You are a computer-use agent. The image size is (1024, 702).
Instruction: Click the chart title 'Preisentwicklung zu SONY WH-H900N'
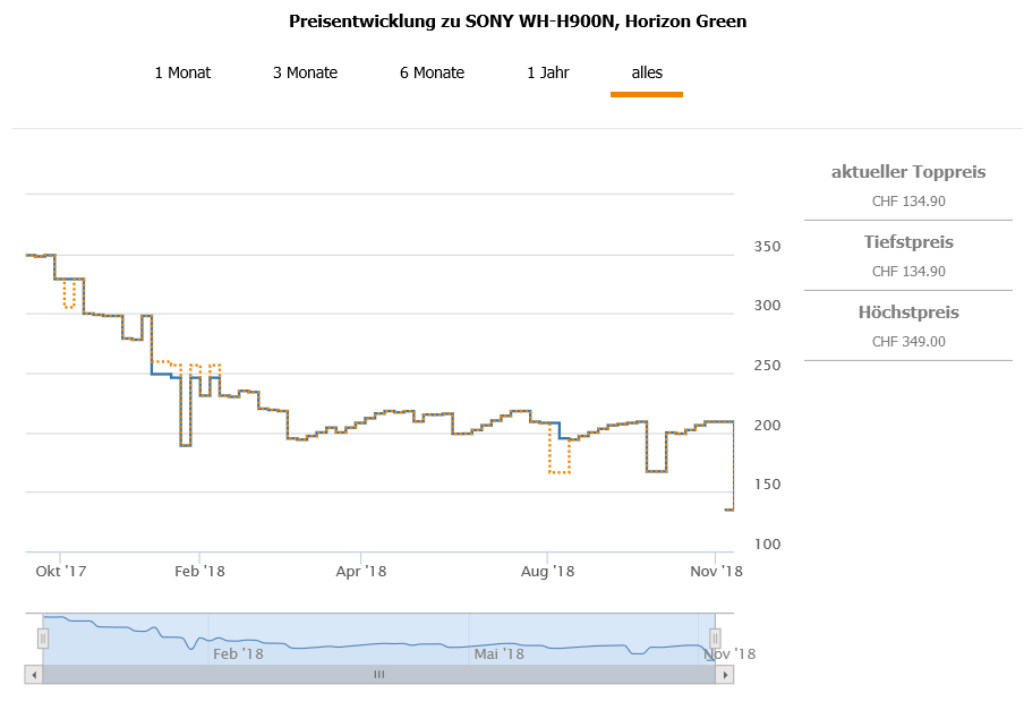coord(517,21)
